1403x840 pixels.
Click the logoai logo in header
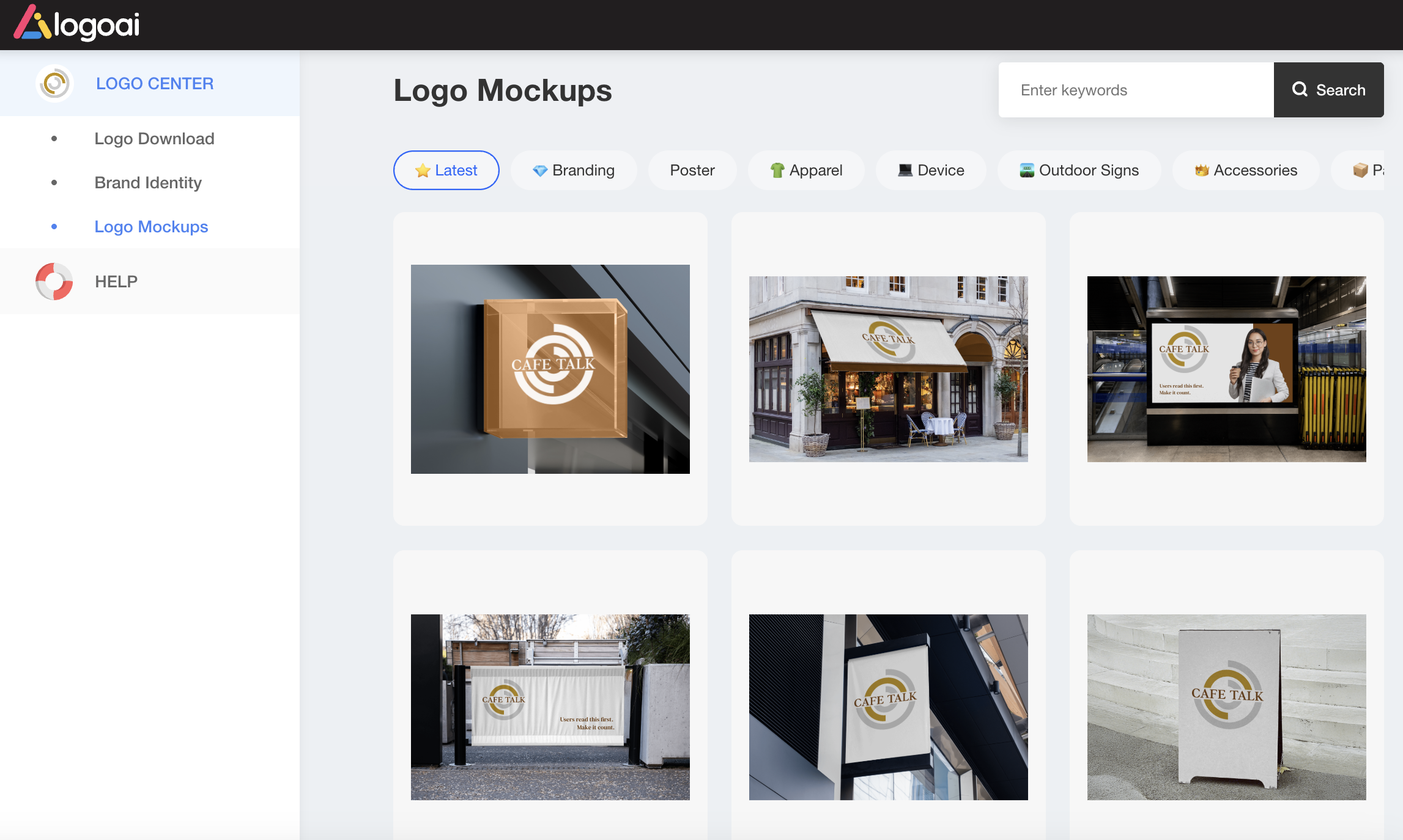[x=77, y=24]
